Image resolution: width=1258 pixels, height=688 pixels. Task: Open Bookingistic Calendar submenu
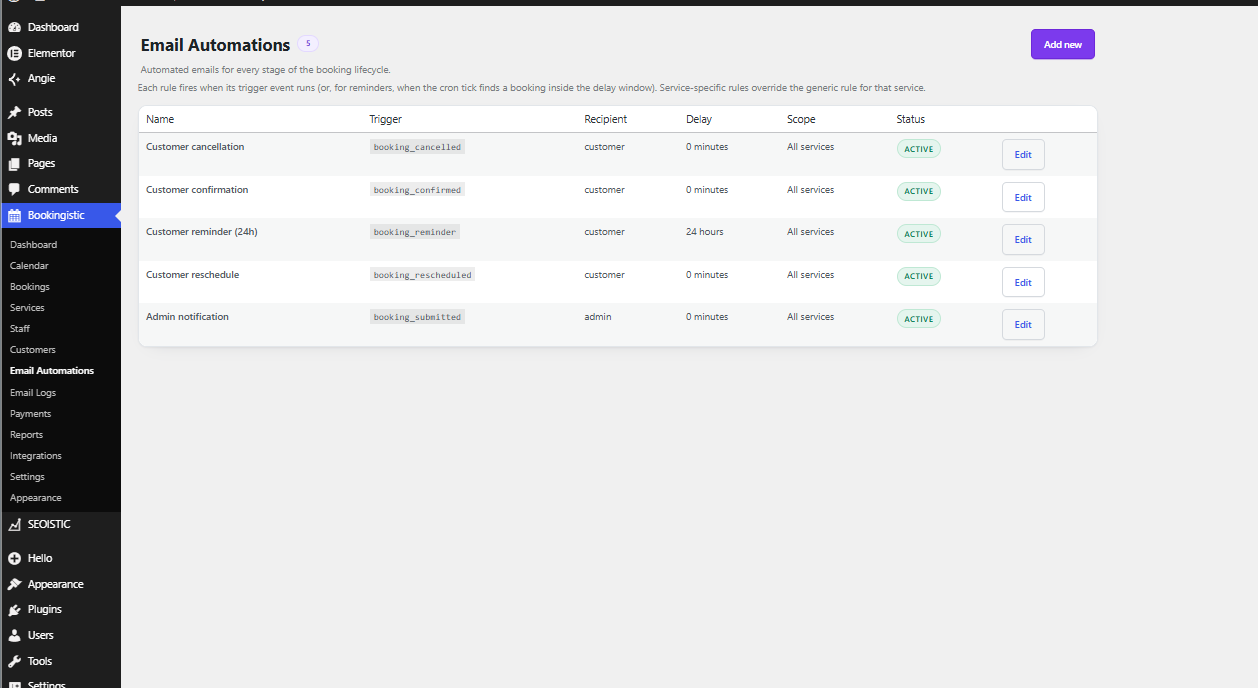29,266
